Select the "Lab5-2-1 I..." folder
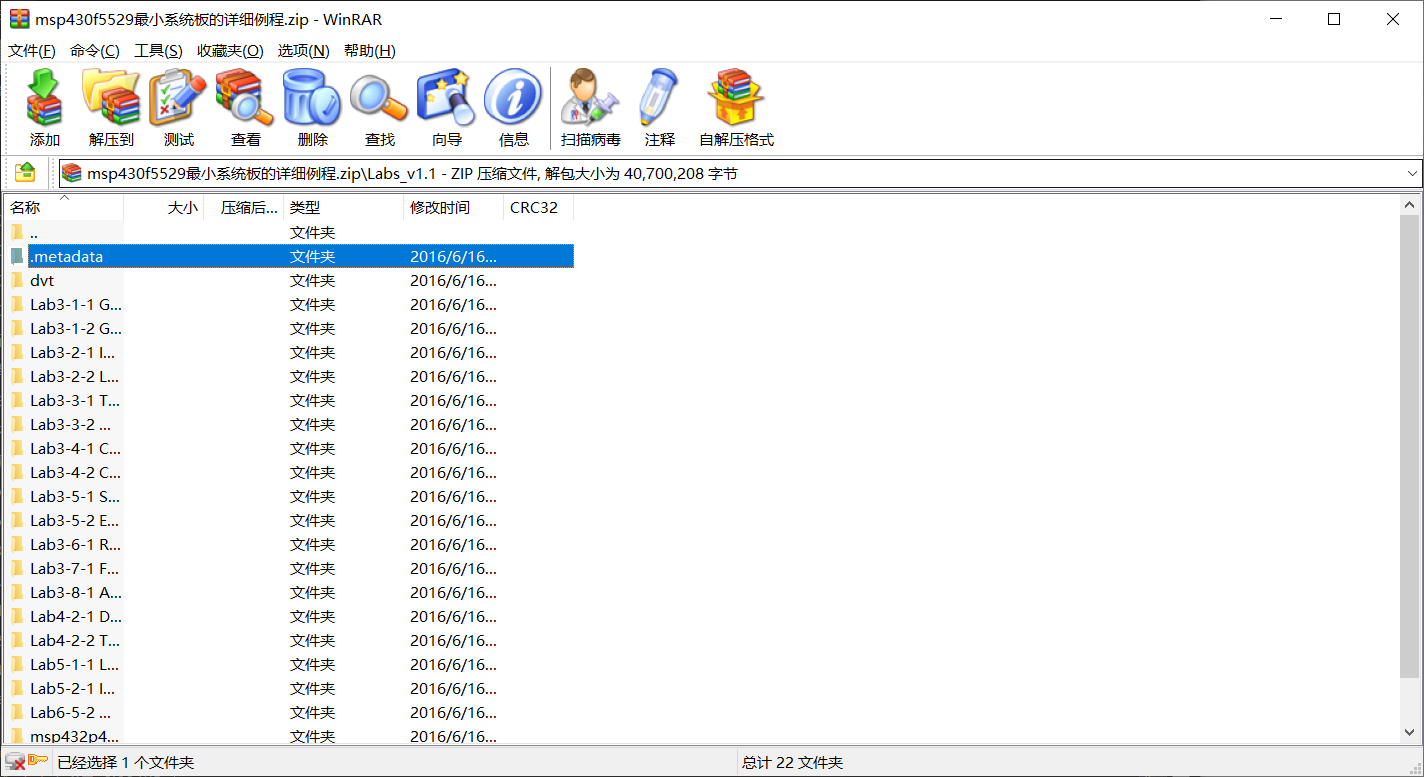This screenshot has width=1424, height=777. [290, 688]
